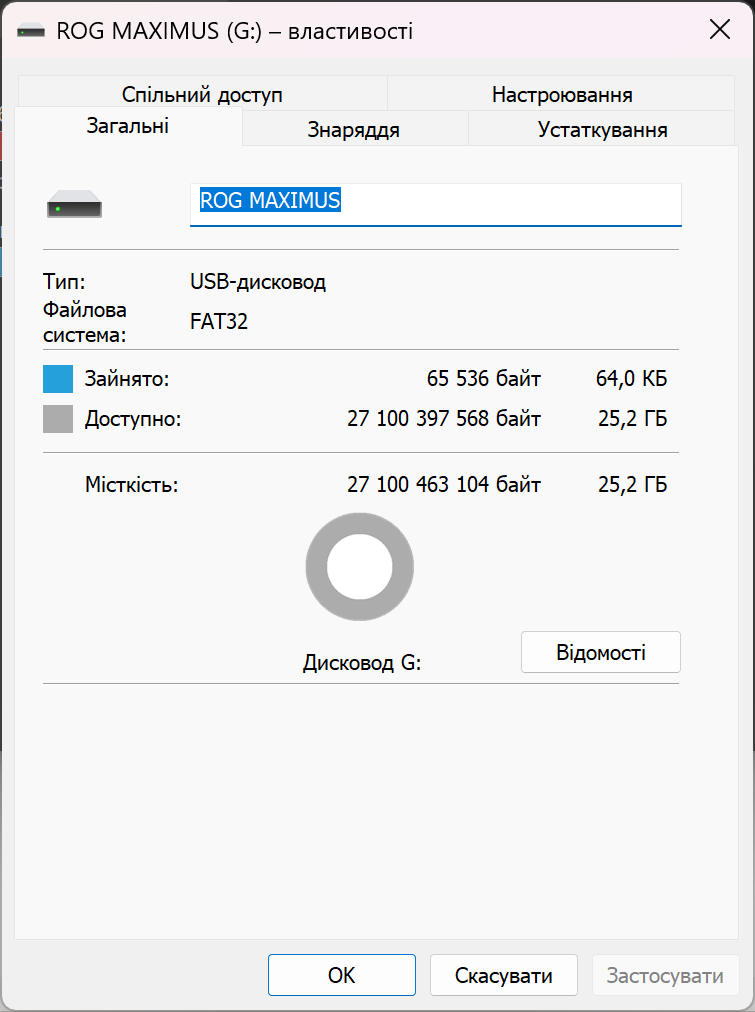Click the ROG MAXIMUS drive name field
Image resolution: width=755 pixels, height=1012 pixels.
(x=435, y=202)
